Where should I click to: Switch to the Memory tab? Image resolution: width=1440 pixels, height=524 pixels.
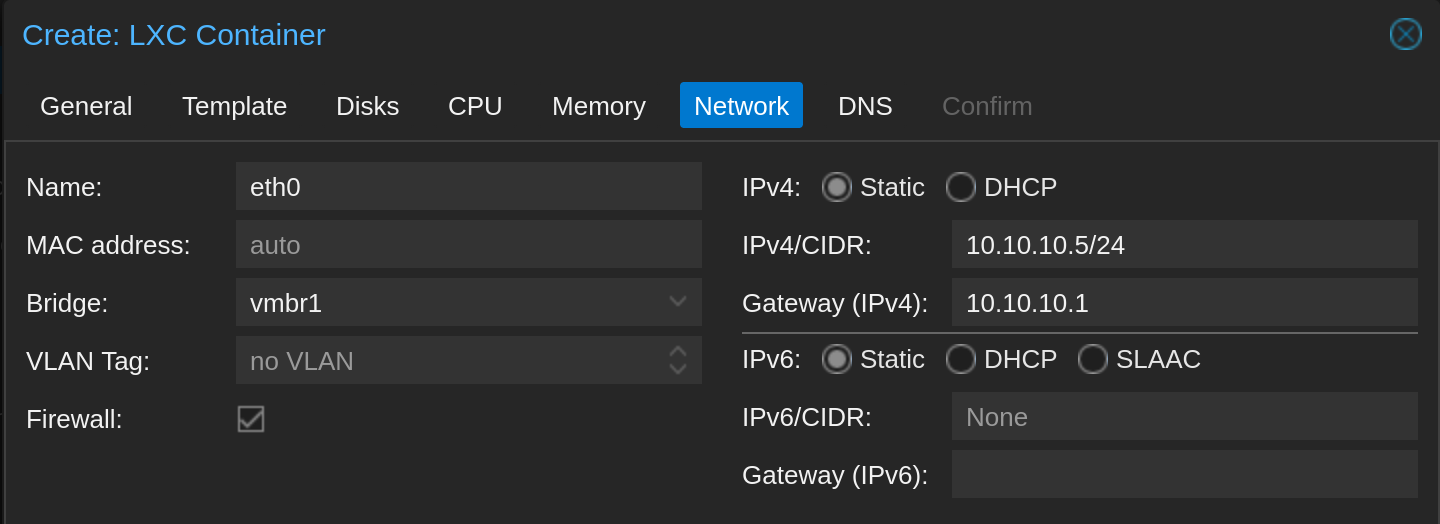[599, 105]
